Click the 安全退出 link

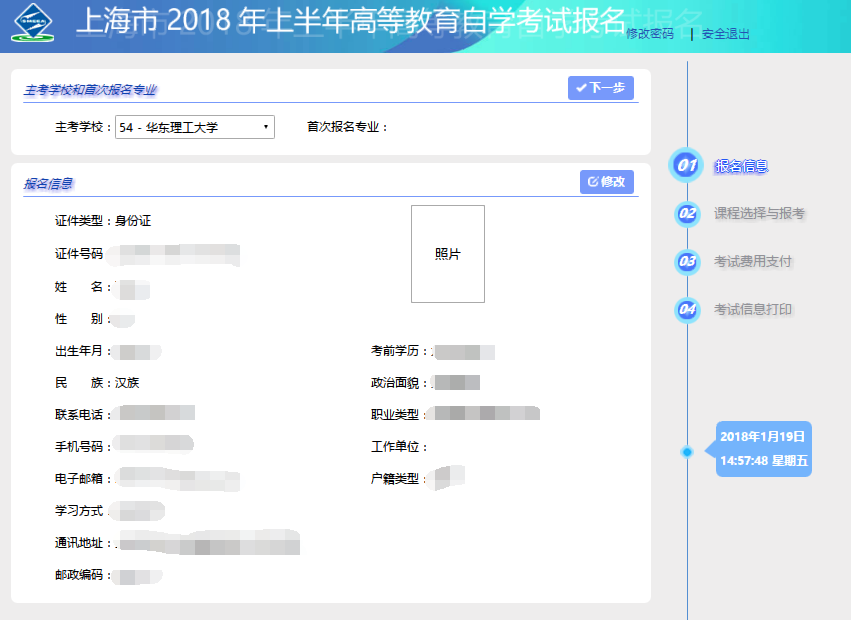(x=726, y=34)
